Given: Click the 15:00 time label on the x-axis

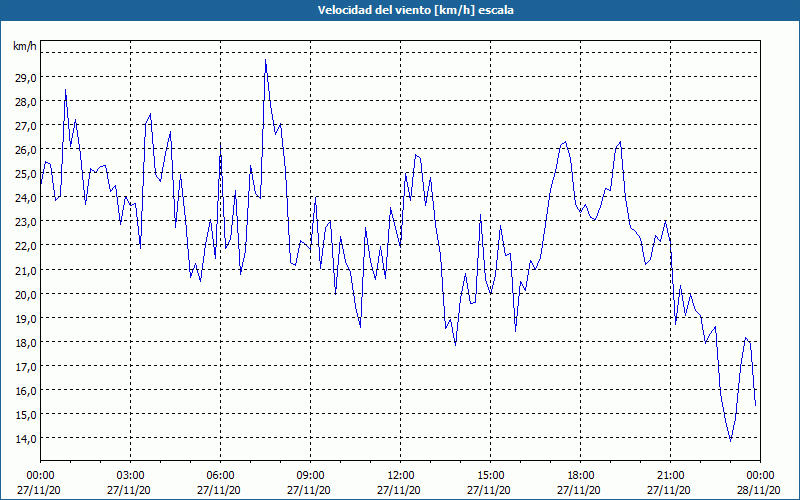Looking at the screenshot, I should tap(490, 476).
